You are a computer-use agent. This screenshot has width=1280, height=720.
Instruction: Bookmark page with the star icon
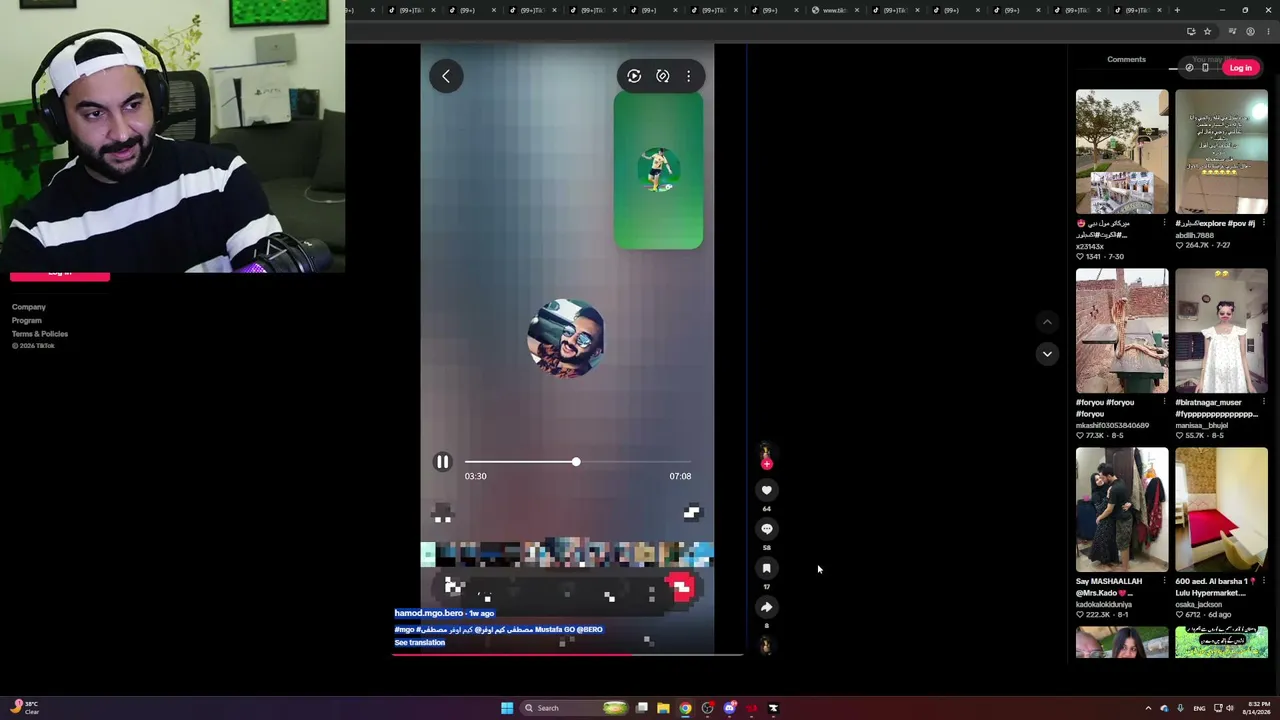coord(1207,31)
